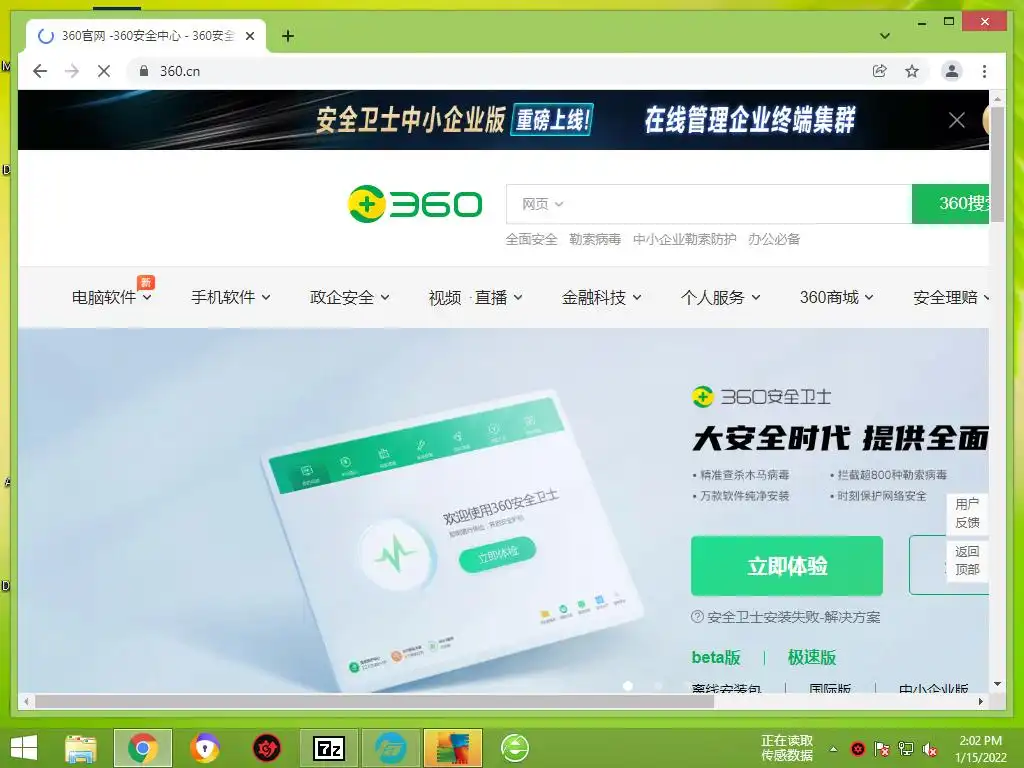Click the horizontal scrollbar thumb

374,701
